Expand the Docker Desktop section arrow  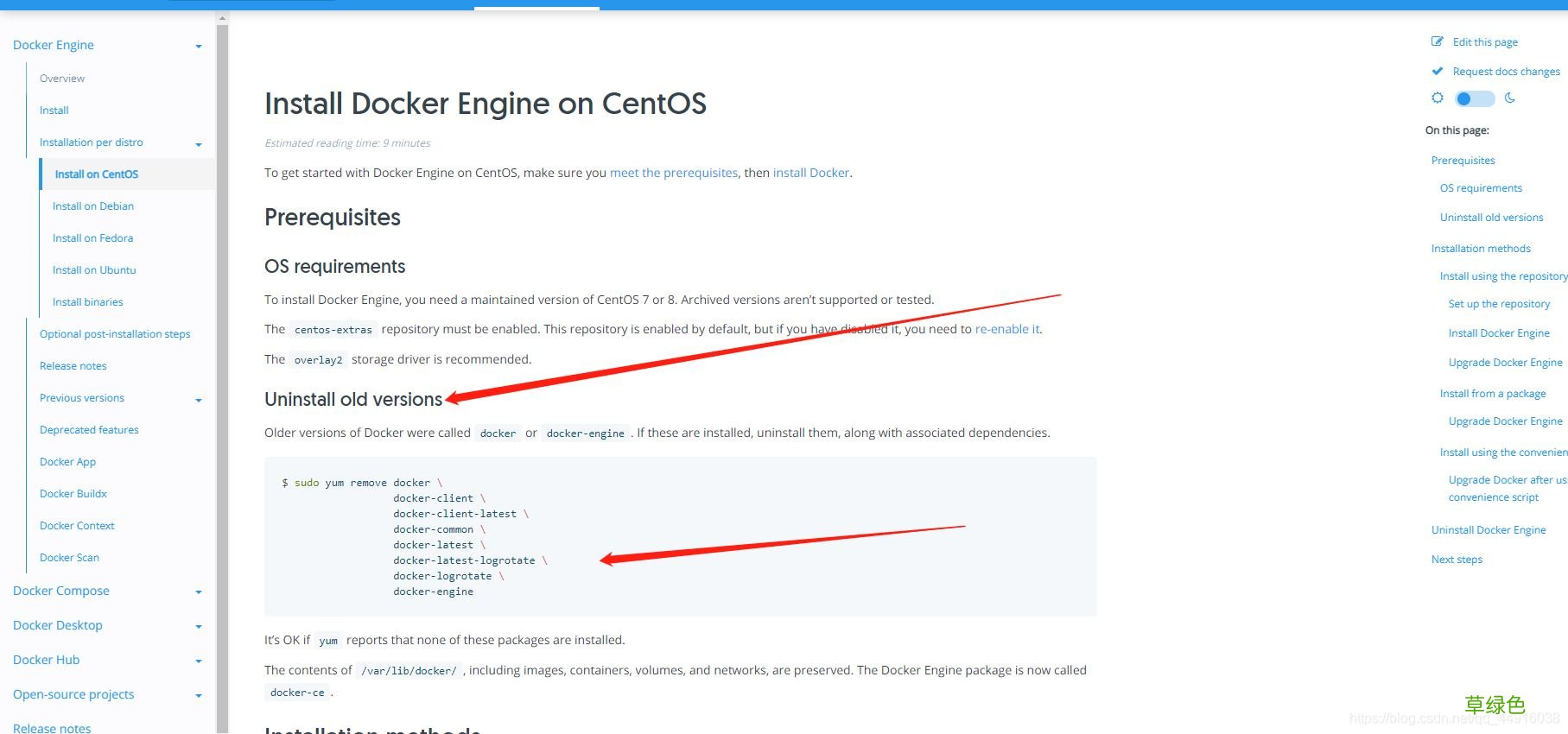pos(199,626)
